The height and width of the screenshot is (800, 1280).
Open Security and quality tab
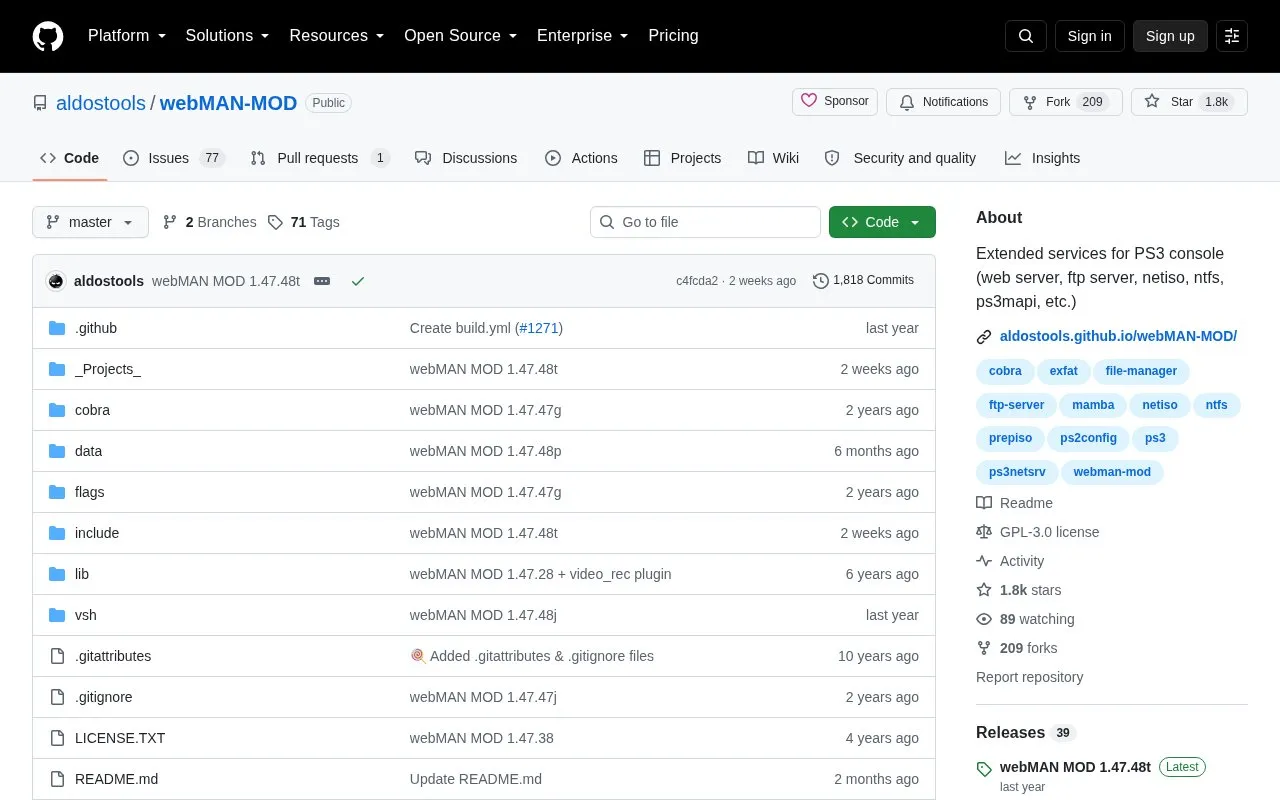click(x=900, y=158)
